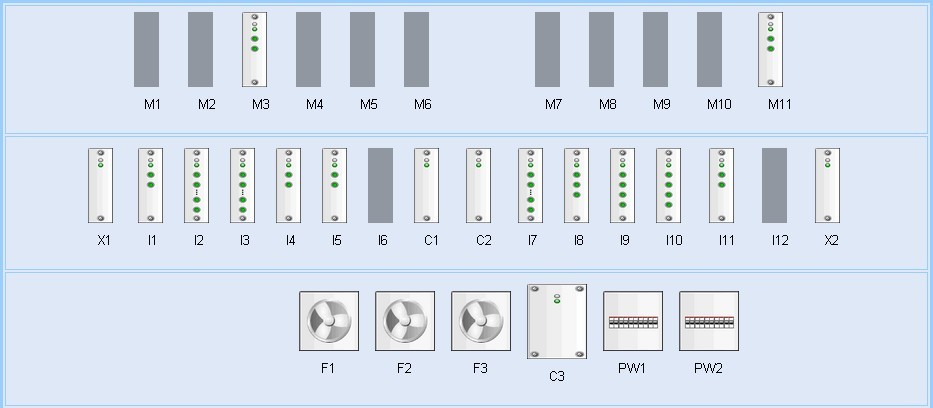933x408 pixels.
Task: Select the I7 interface card
Action: 530,186
